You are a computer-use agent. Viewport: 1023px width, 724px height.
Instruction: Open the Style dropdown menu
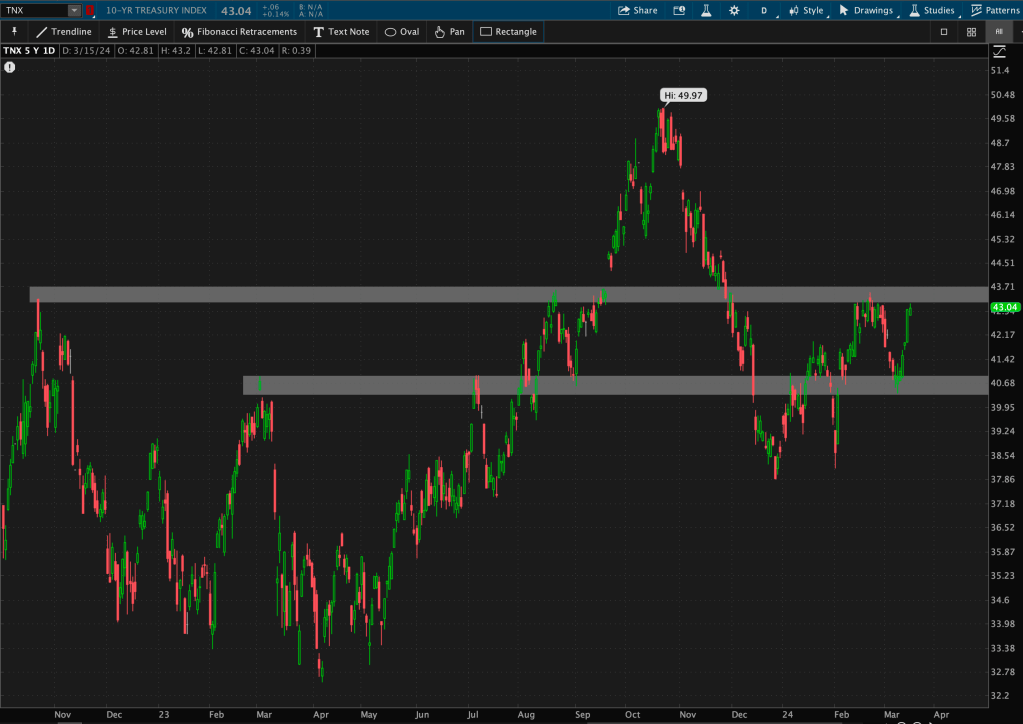coord(806,10)
